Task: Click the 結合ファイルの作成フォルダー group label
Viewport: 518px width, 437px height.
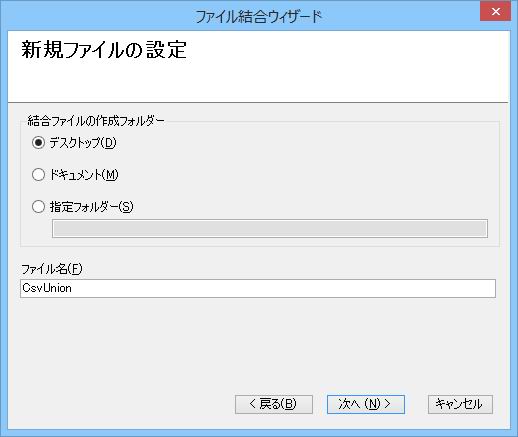Action: pyautogui.click(x=96, y=121)
